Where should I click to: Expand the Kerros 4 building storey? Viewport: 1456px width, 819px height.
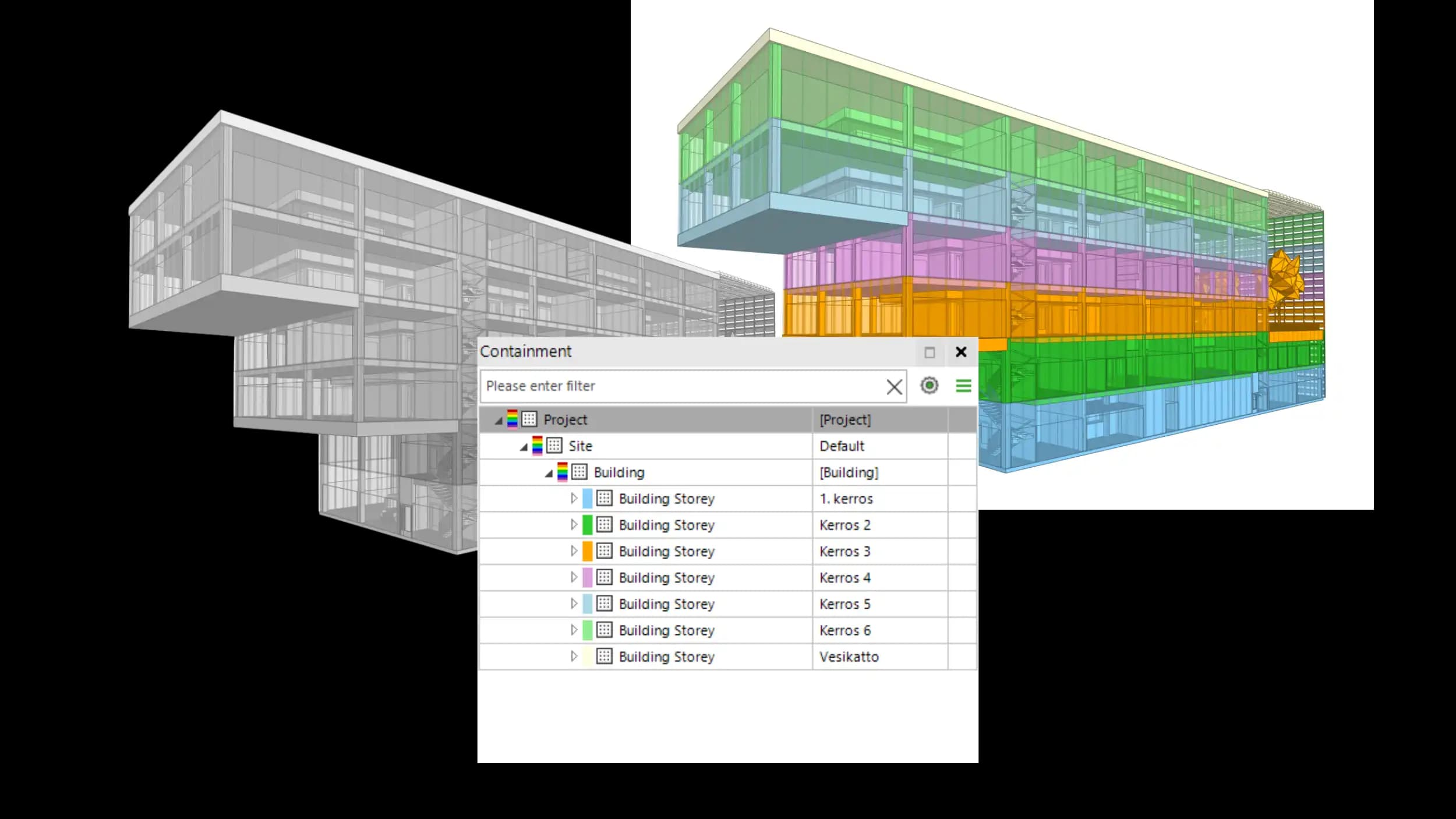point(574,577)
